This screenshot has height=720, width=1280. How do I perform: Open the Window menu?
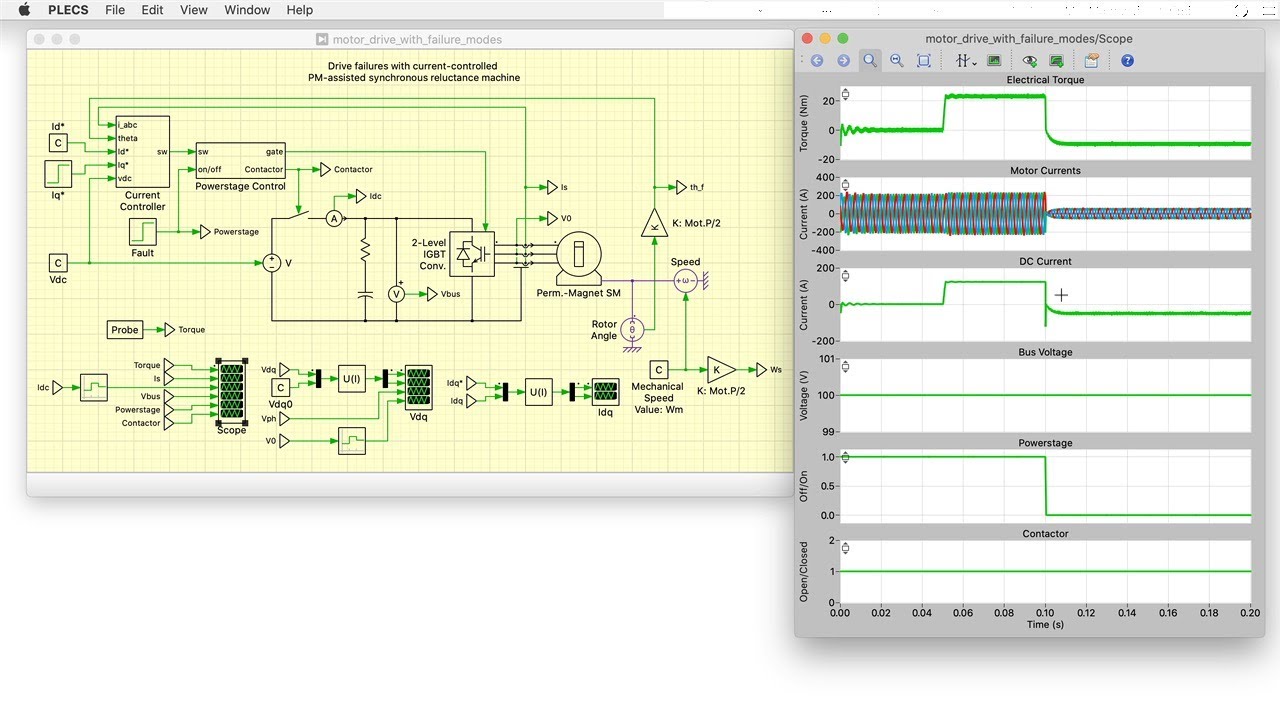pyautogui.click(x=247, y=10)
